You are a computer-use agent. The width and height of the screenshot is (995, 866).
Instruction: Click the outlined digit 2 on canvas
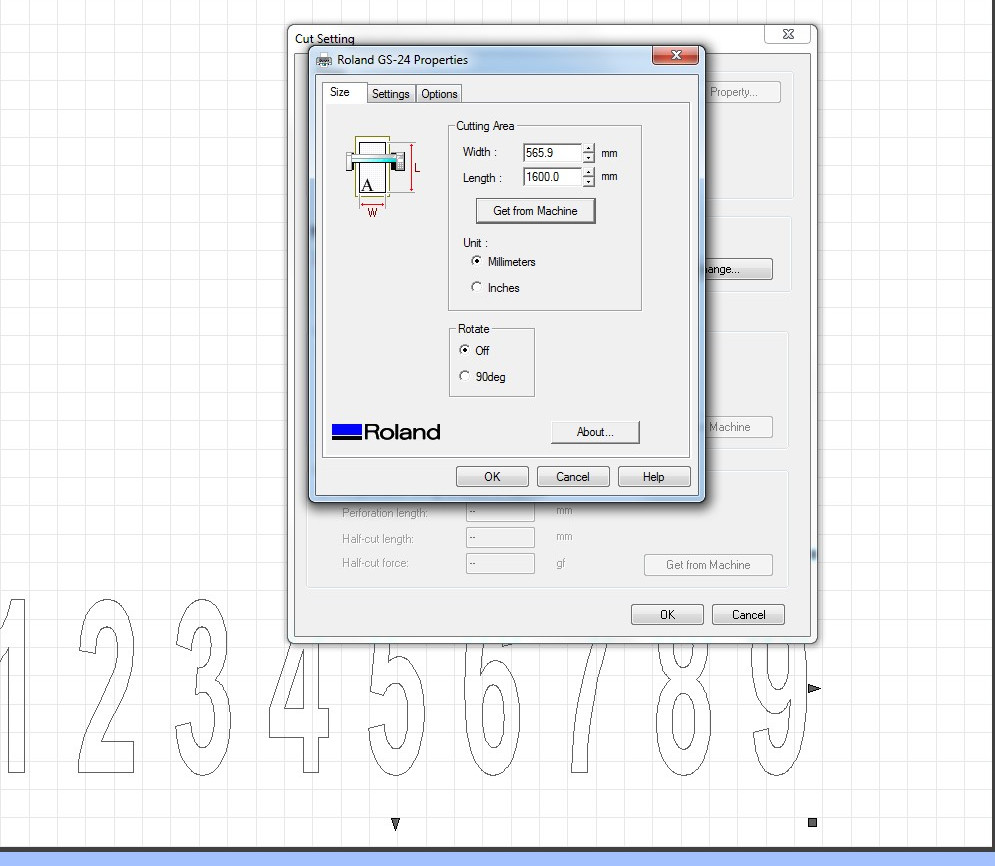[107, 686]
